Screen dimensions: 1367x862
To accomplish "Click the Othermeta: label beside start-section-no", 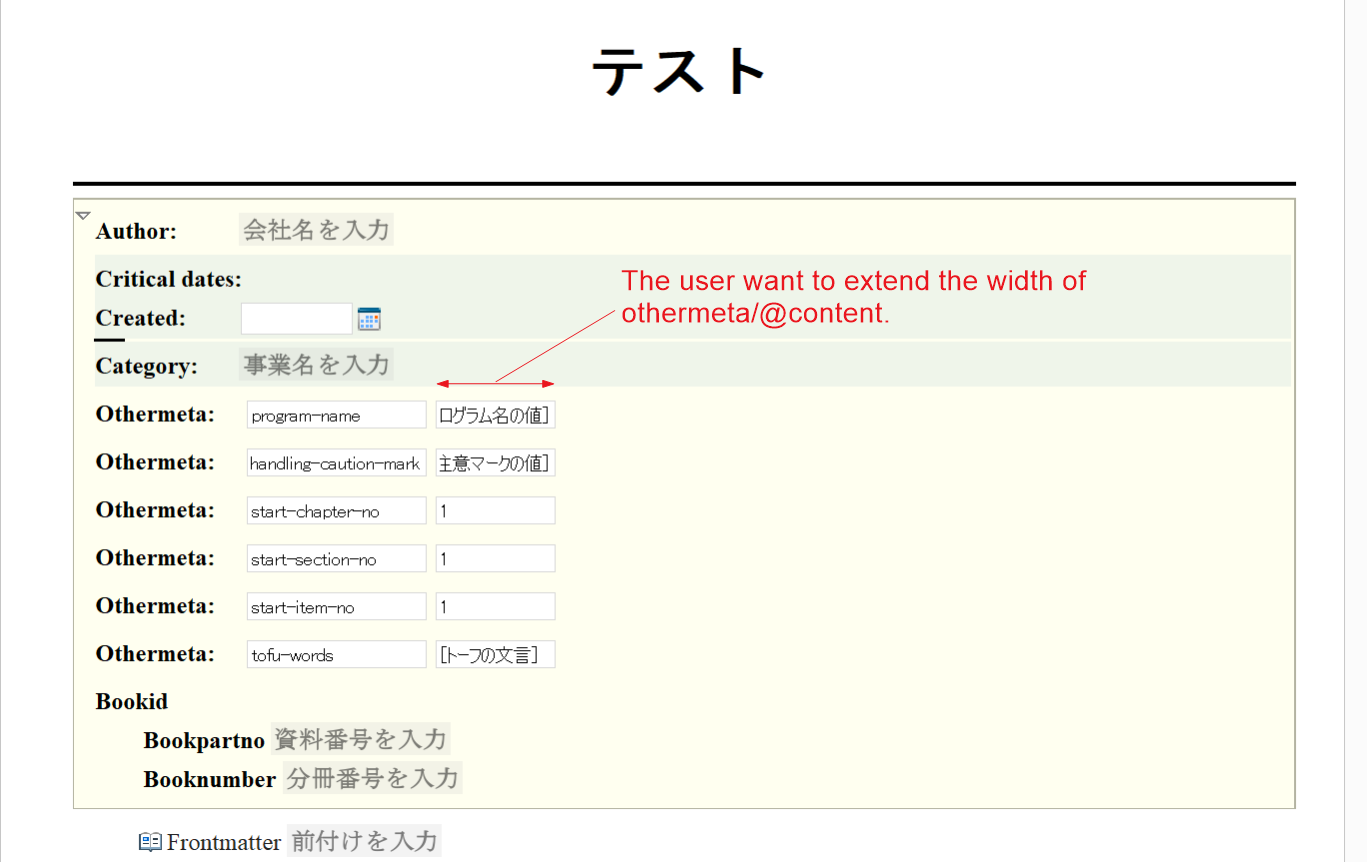I will 155,558.
